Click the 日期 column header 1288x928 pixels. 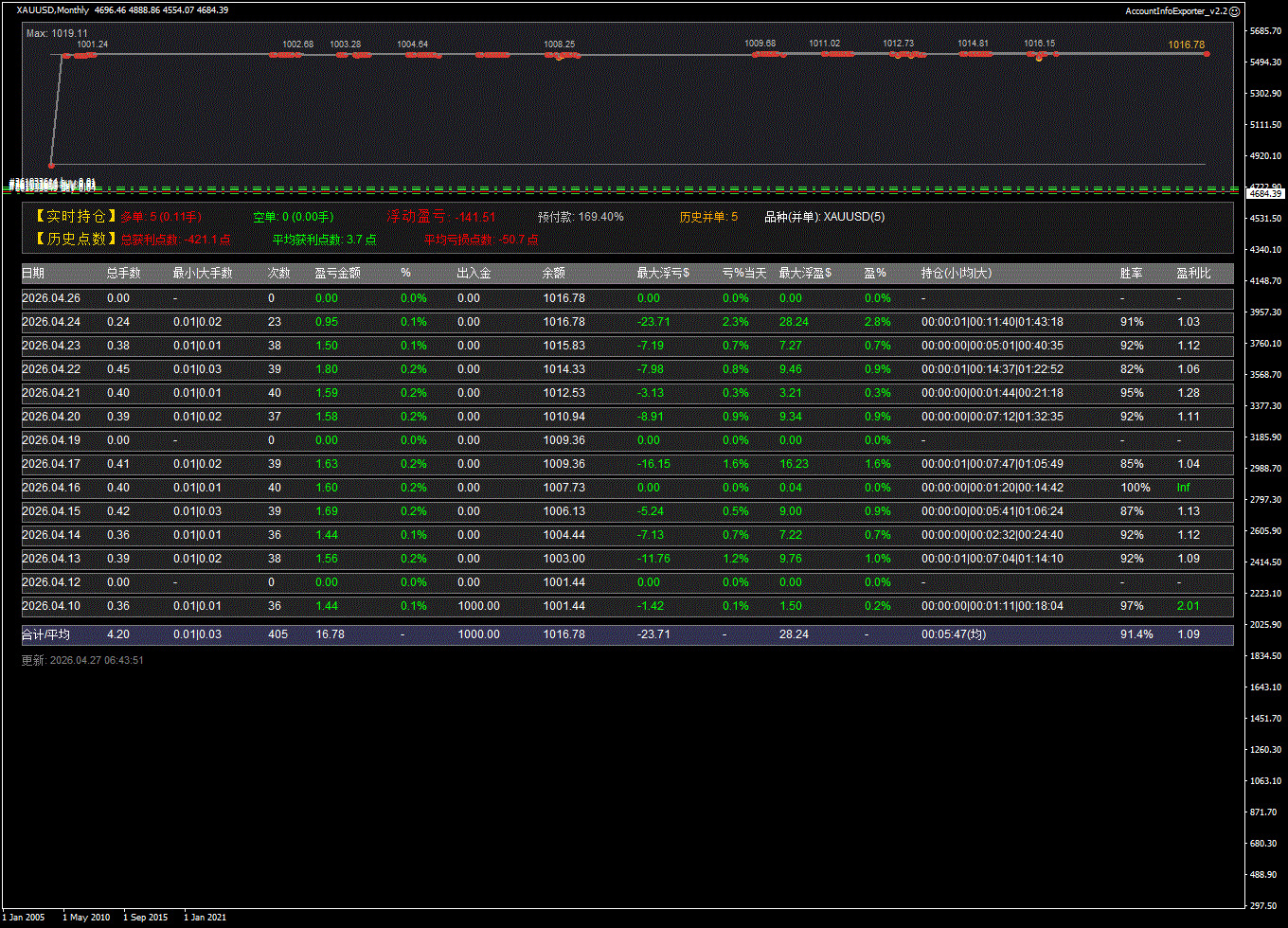(x=33, y=274)
